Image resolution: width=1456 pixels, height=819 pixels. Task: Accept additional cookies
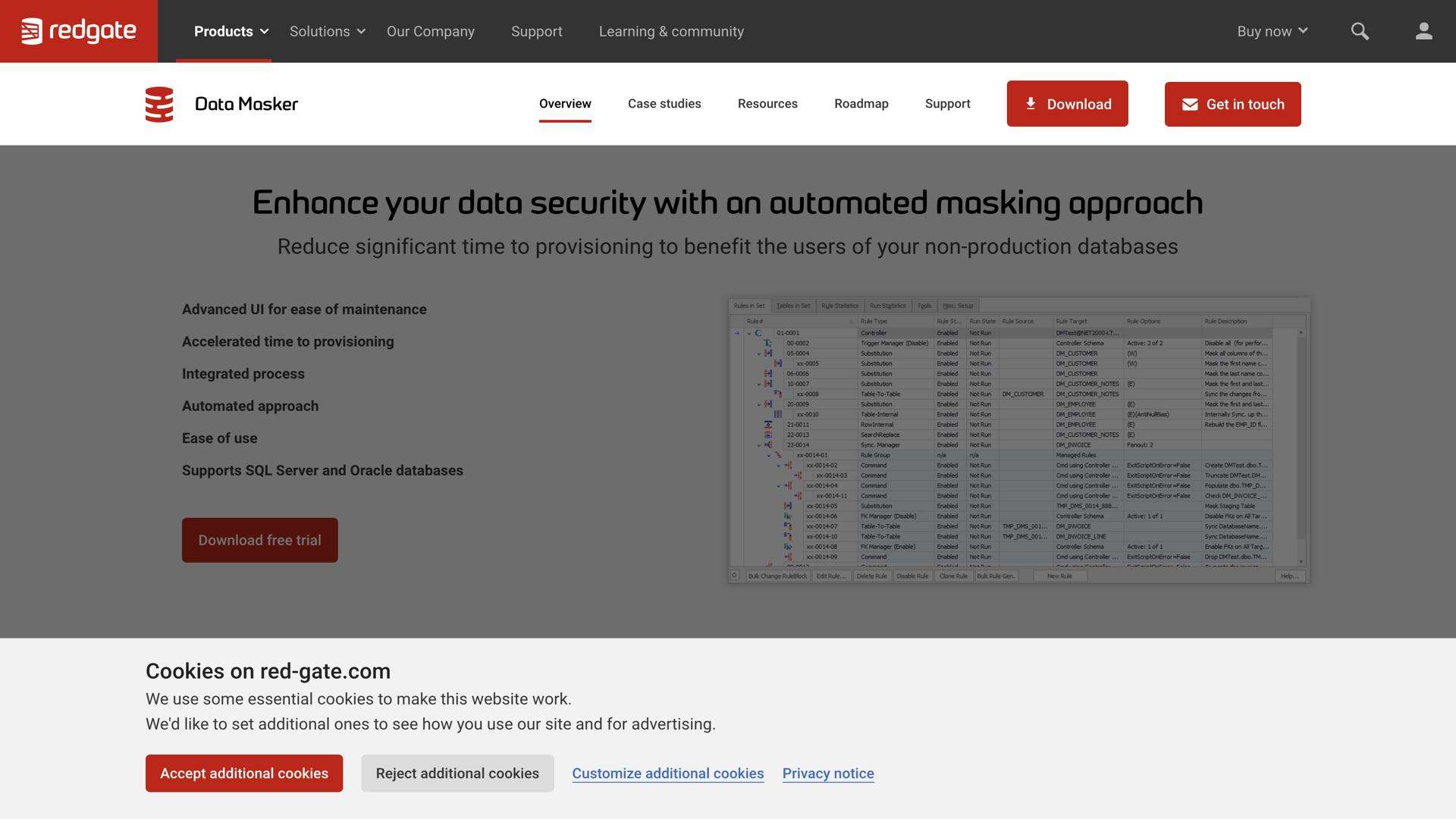pos(244,773)
